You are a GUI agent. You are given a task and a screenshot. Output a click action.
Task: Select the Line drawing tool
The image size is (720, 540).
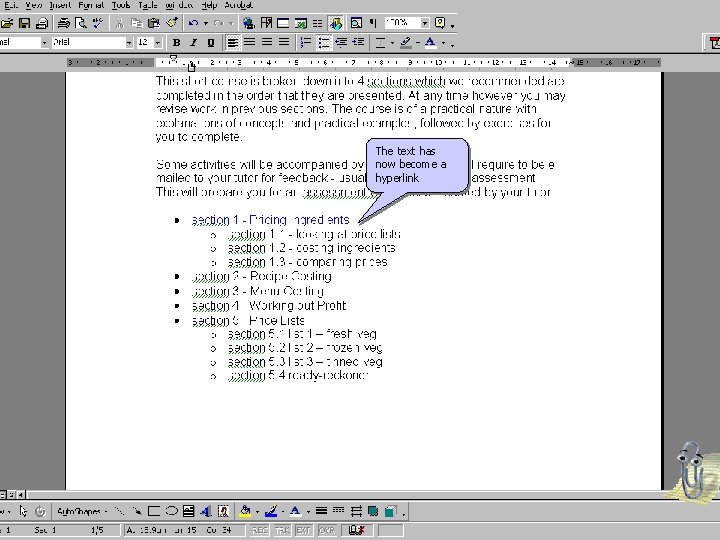click(x=119, y=511)
